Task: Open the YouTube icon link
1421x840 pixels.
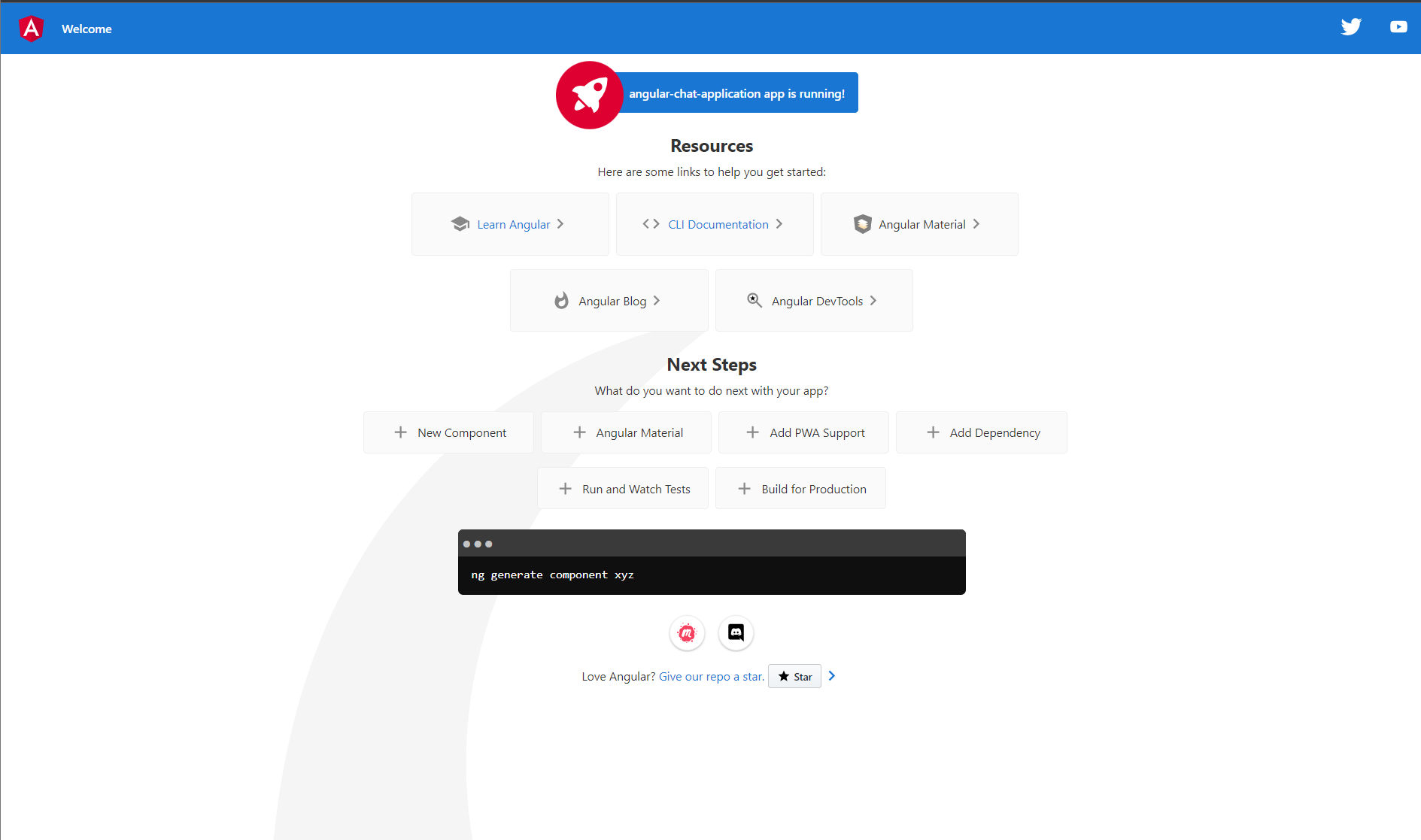Action: (x=1398, y=27)
